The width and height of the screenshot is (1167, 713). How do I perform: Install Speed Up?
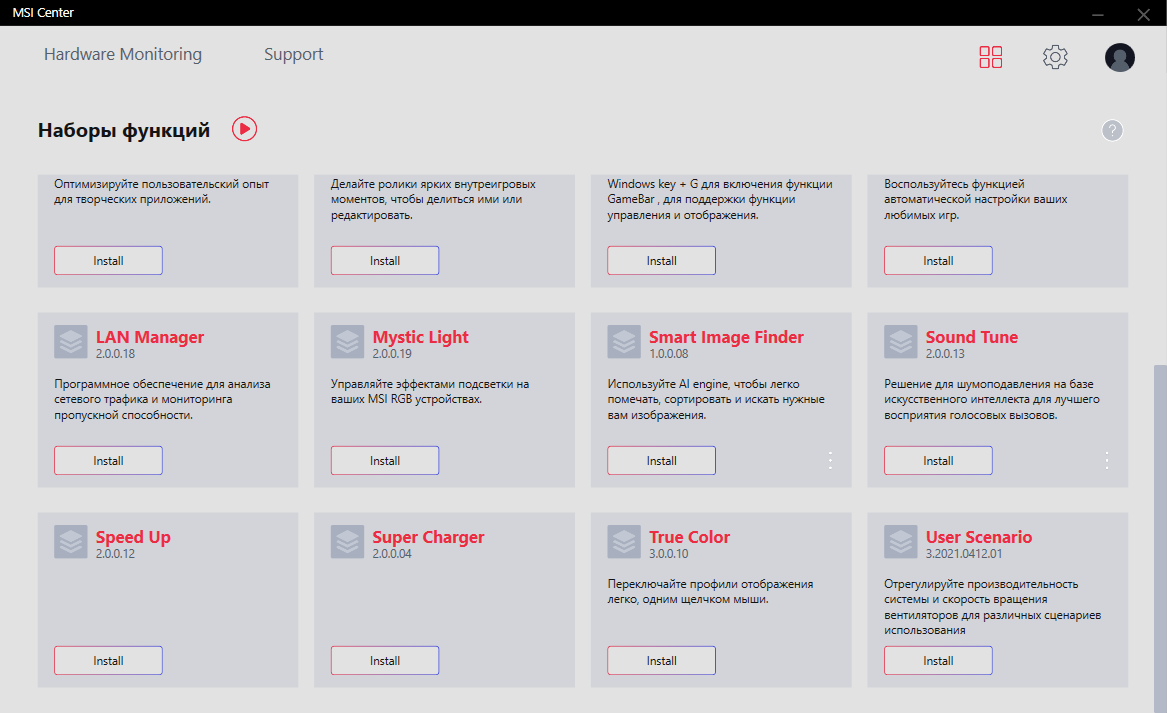point(108,661)
